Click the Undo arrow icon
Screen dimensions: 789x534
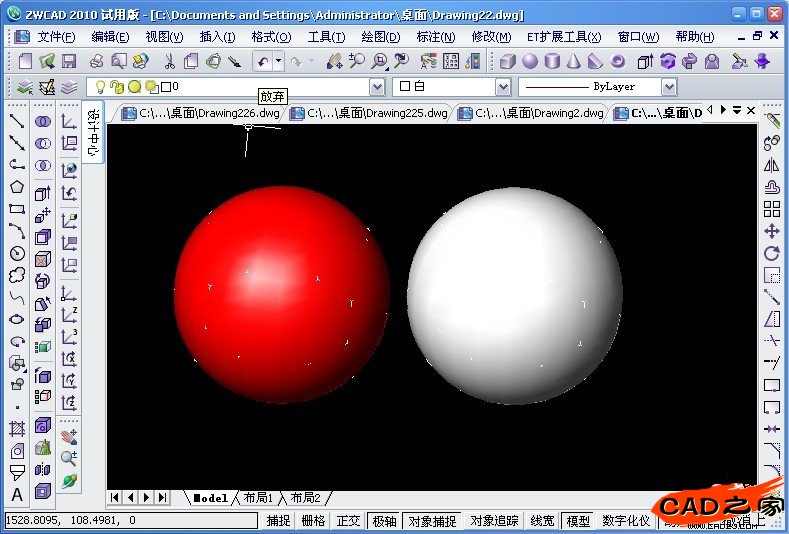click(x=263, y=61)
